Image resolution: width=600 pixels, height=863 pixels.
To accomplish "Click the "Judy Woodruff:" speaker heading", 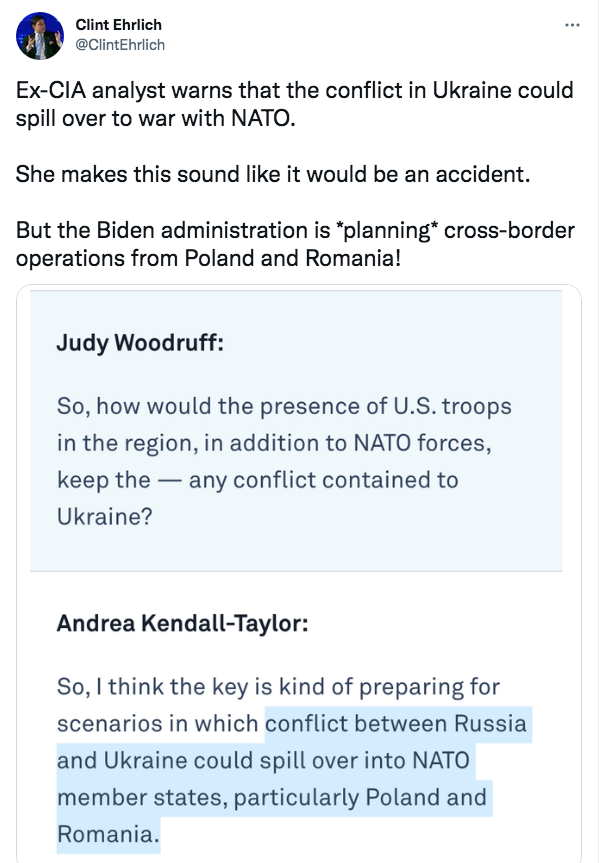I will pos(140,342).
